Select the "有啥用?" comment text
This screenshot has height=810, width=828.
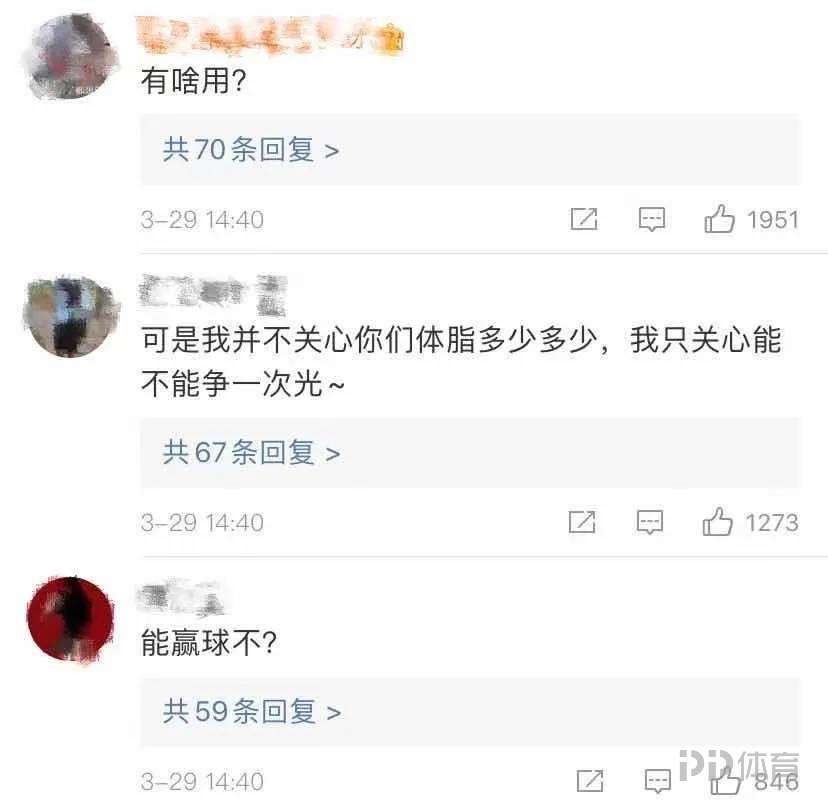(x=194, y=81)
